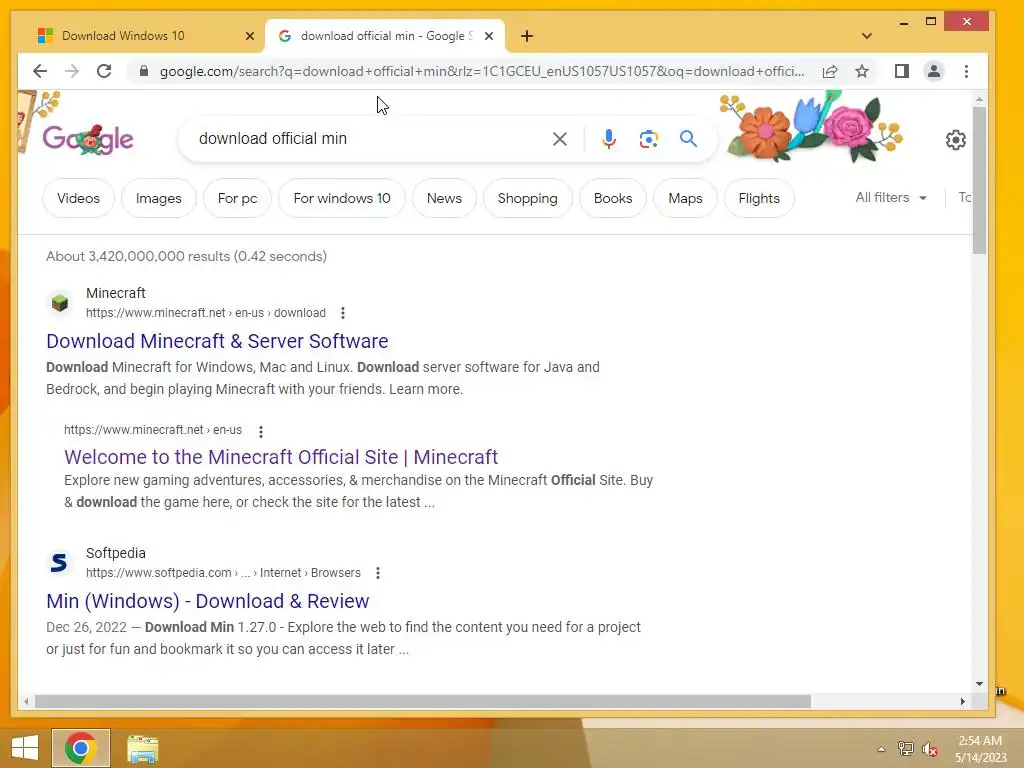Open Download Minecraft & Server Software link
Viewport: 1024px width, 768px height.
(217, 341)
